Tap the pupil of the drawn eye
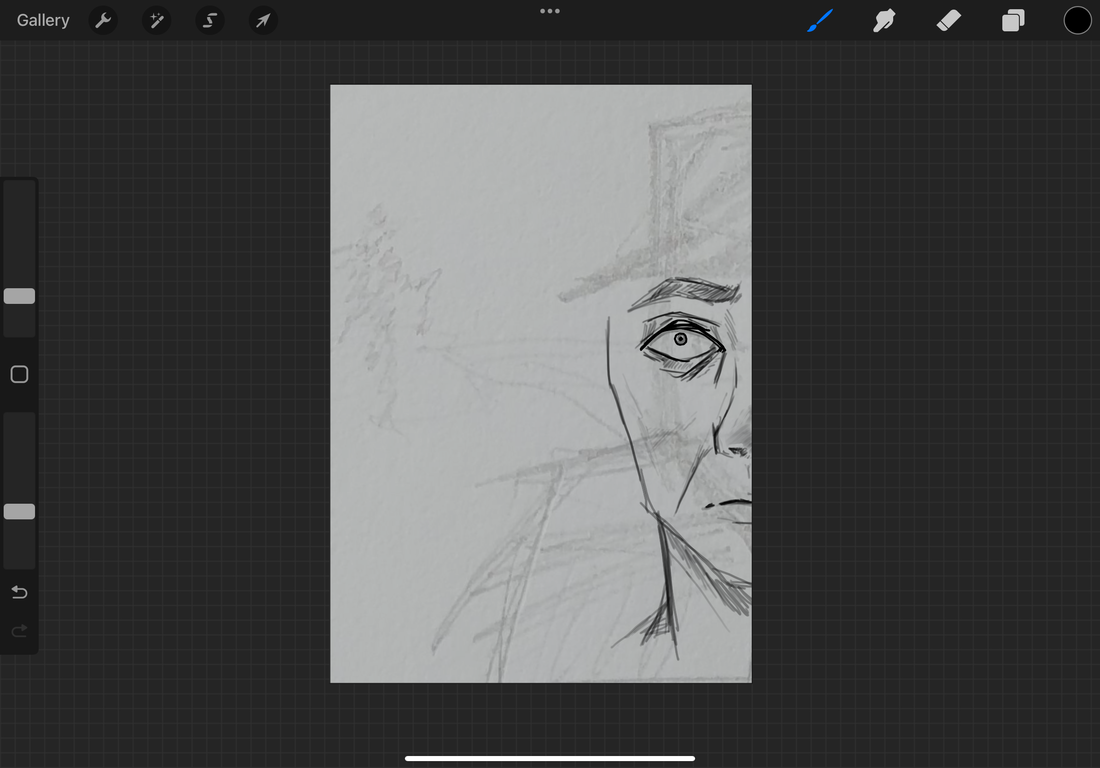1100x768 pixels. tap(681, 339)
